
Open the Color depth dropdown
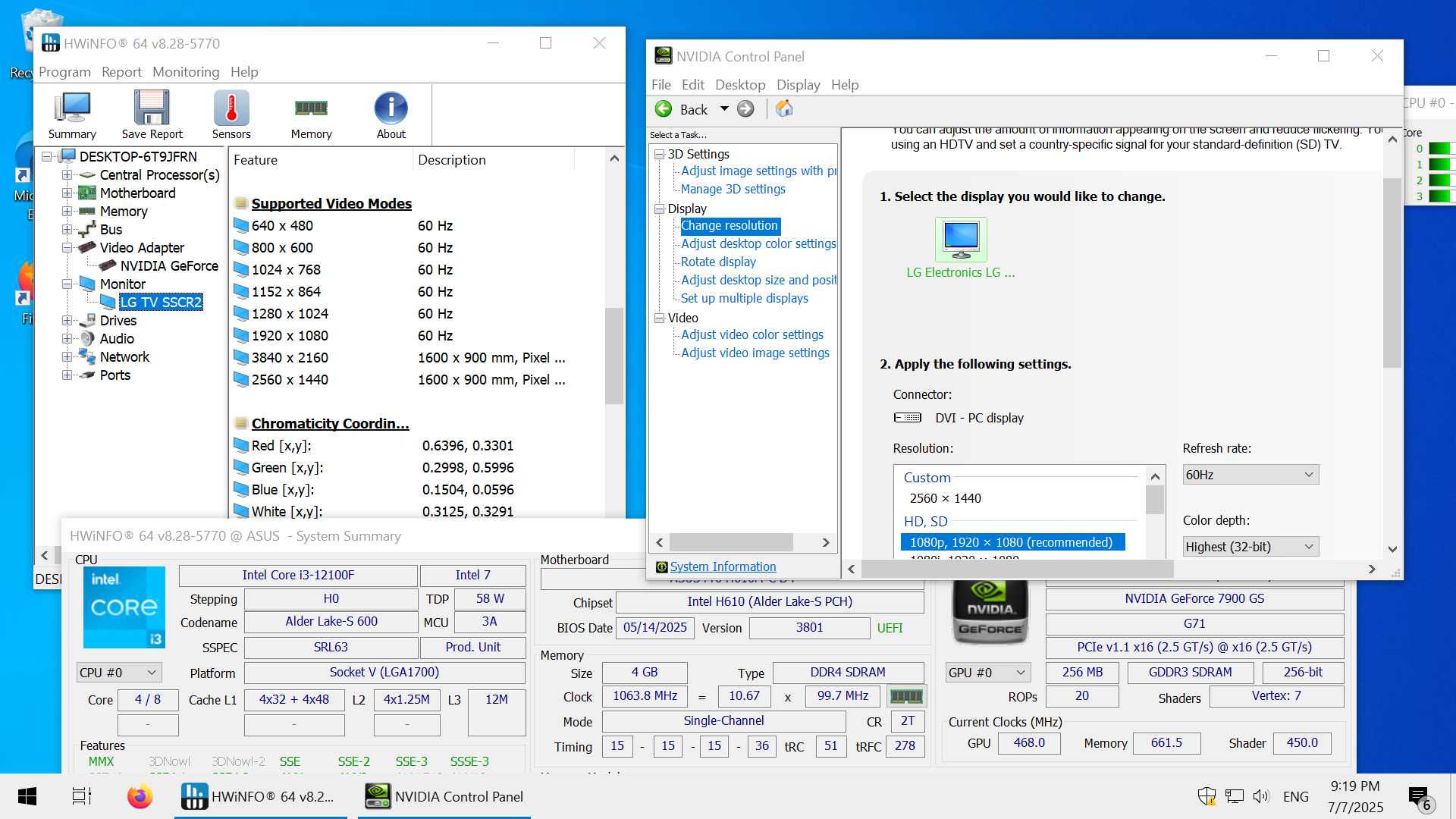1250,547
